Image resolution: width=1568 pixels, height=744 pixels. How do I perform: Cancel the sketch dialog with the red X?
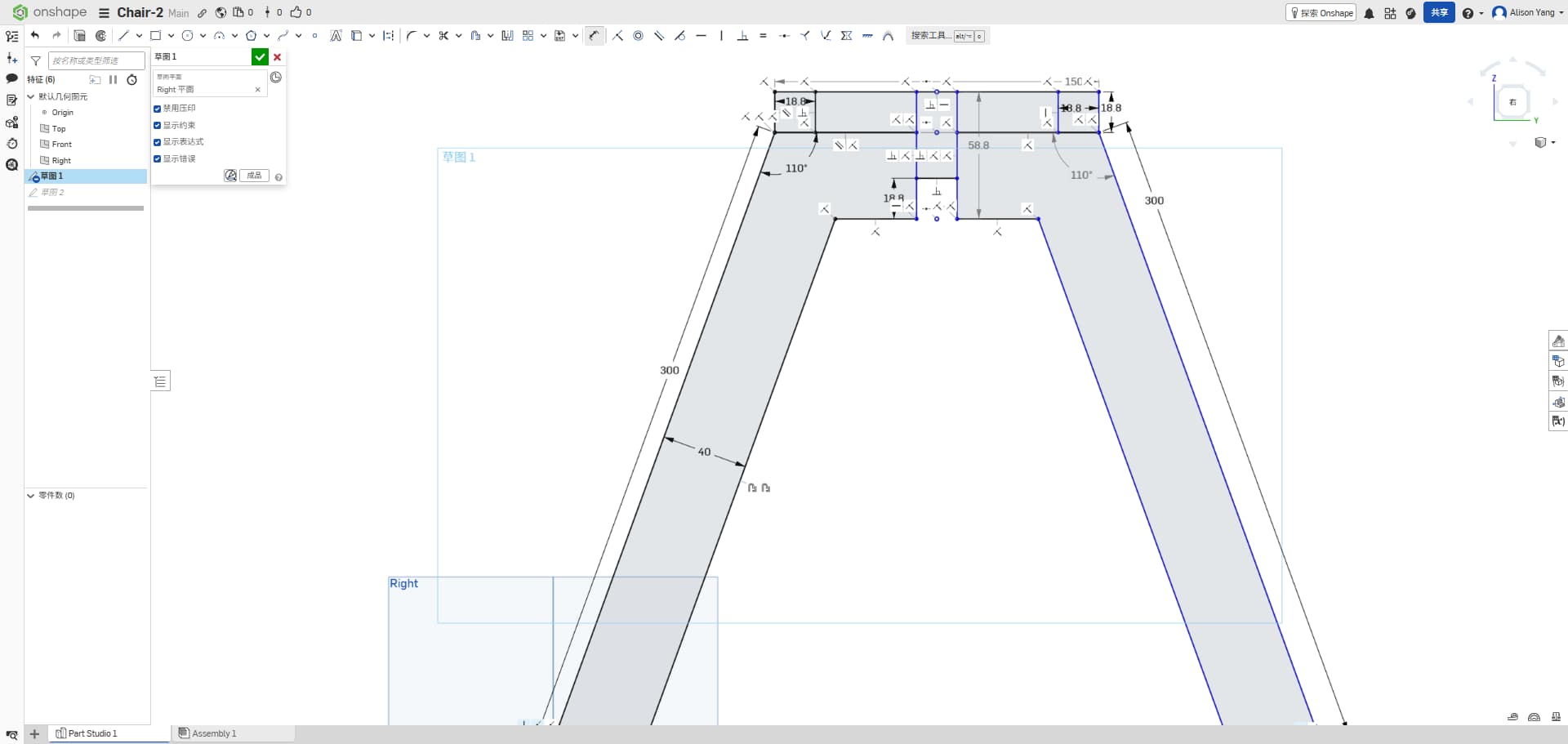[278, 57]
